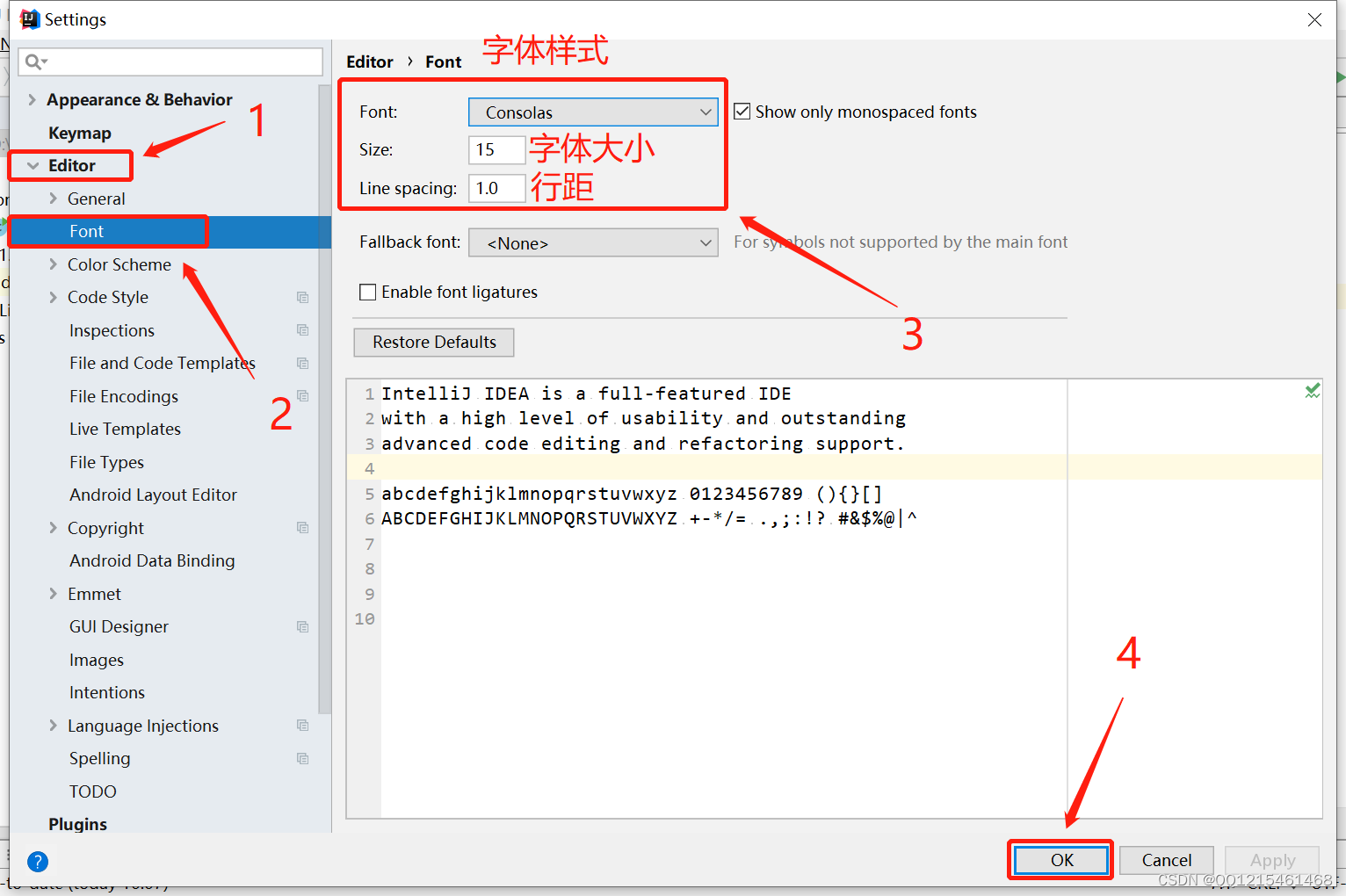Open Intentions settings page
This screenshot has width=1346, height=896.
point(107,693)
